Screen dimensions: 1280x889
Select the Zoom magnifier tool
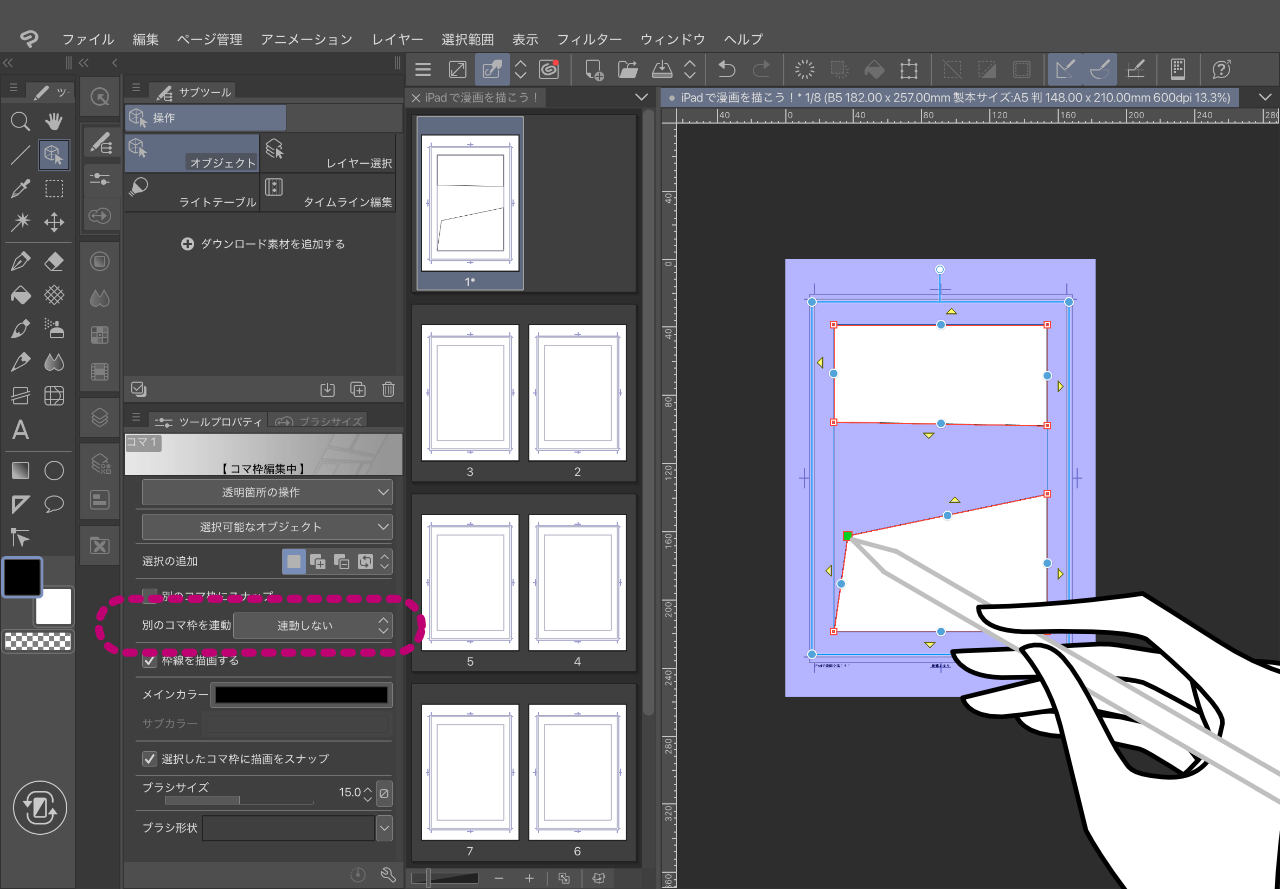[20, 122]
